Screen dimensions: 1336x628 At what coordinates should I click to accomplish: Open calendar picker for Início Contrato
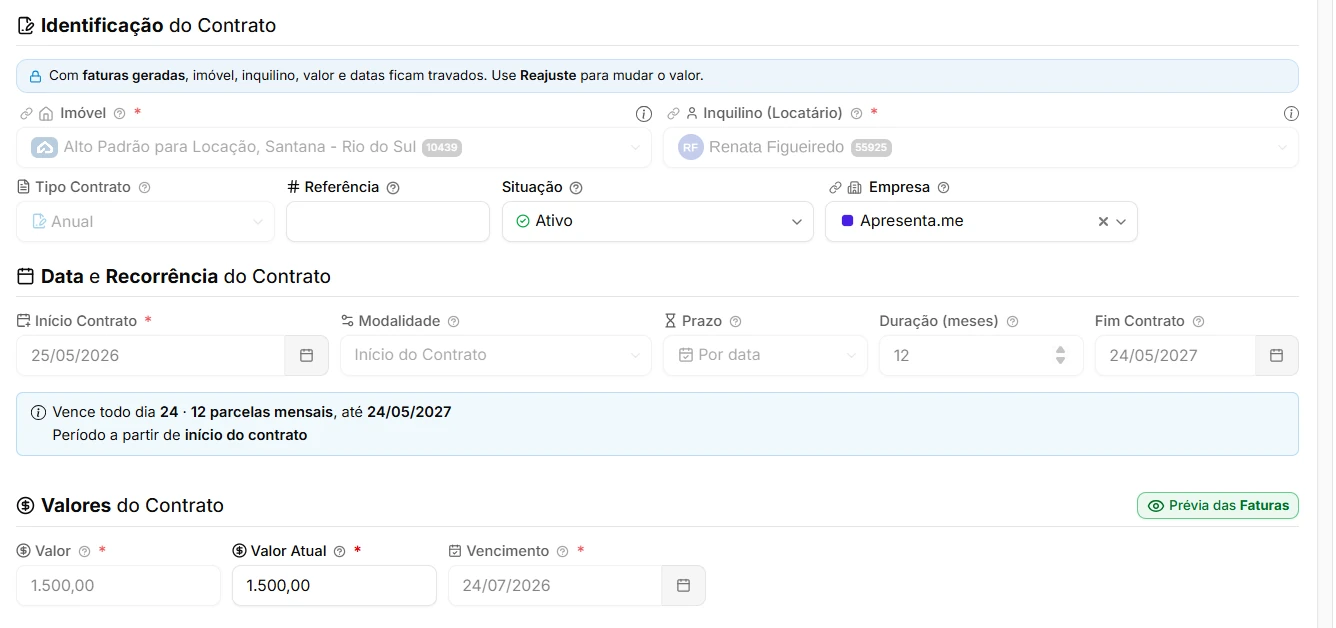pos(307,355)
